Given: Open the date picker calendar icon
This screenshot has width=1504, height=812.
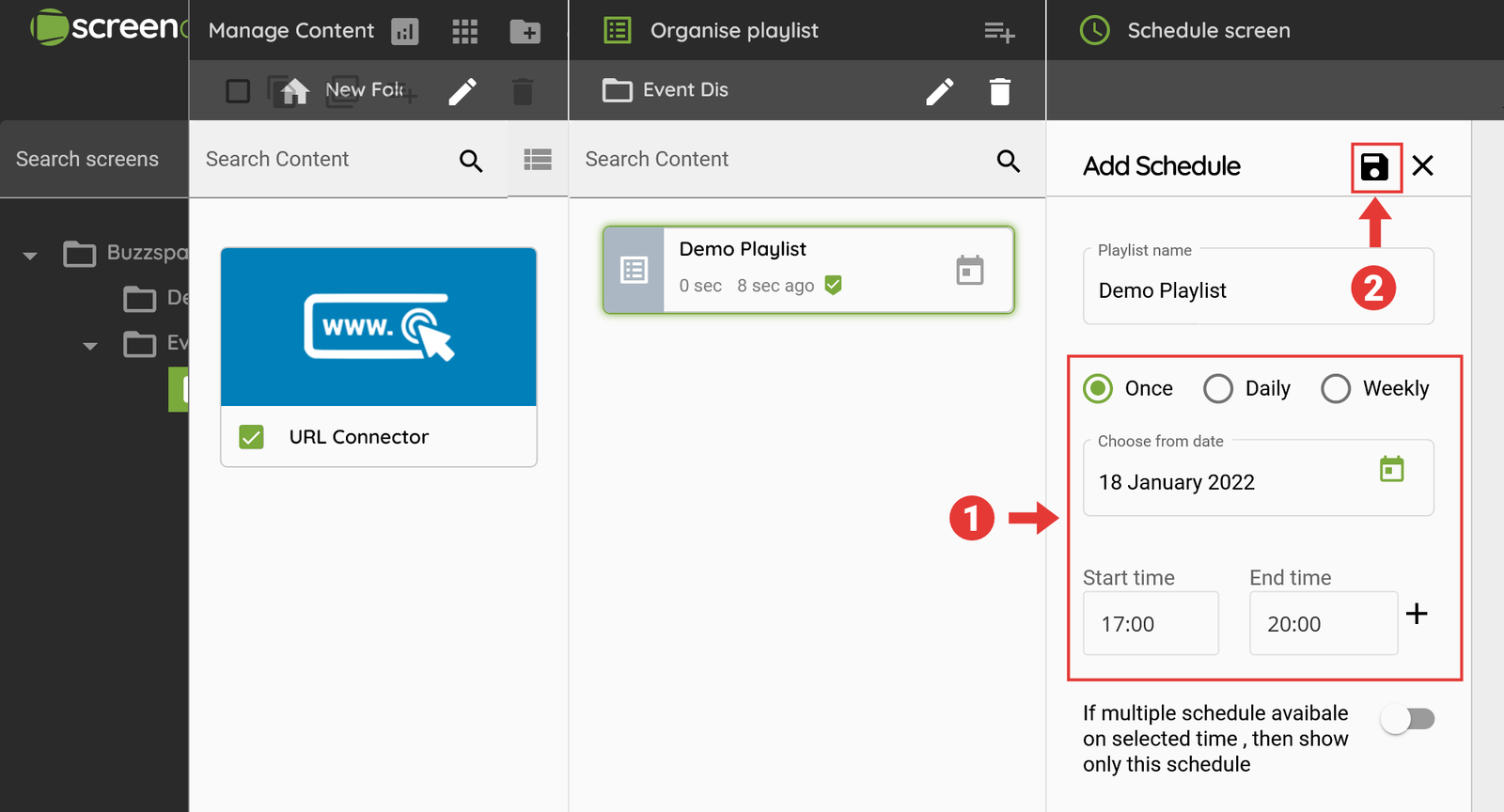Looking at the screenshot, I should [1391, 469].
